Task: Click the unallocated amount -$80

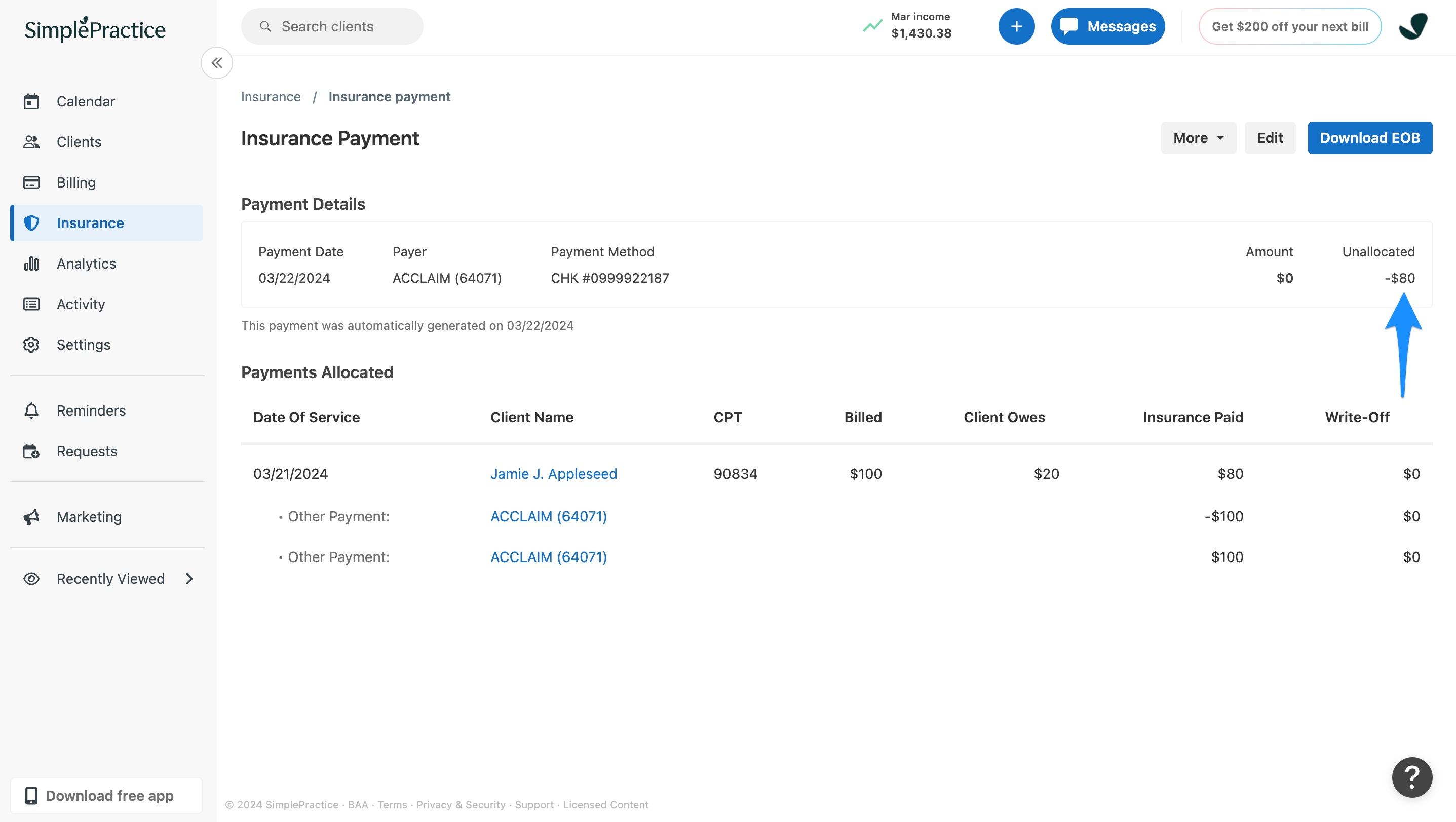Action: coord(1399,278)
